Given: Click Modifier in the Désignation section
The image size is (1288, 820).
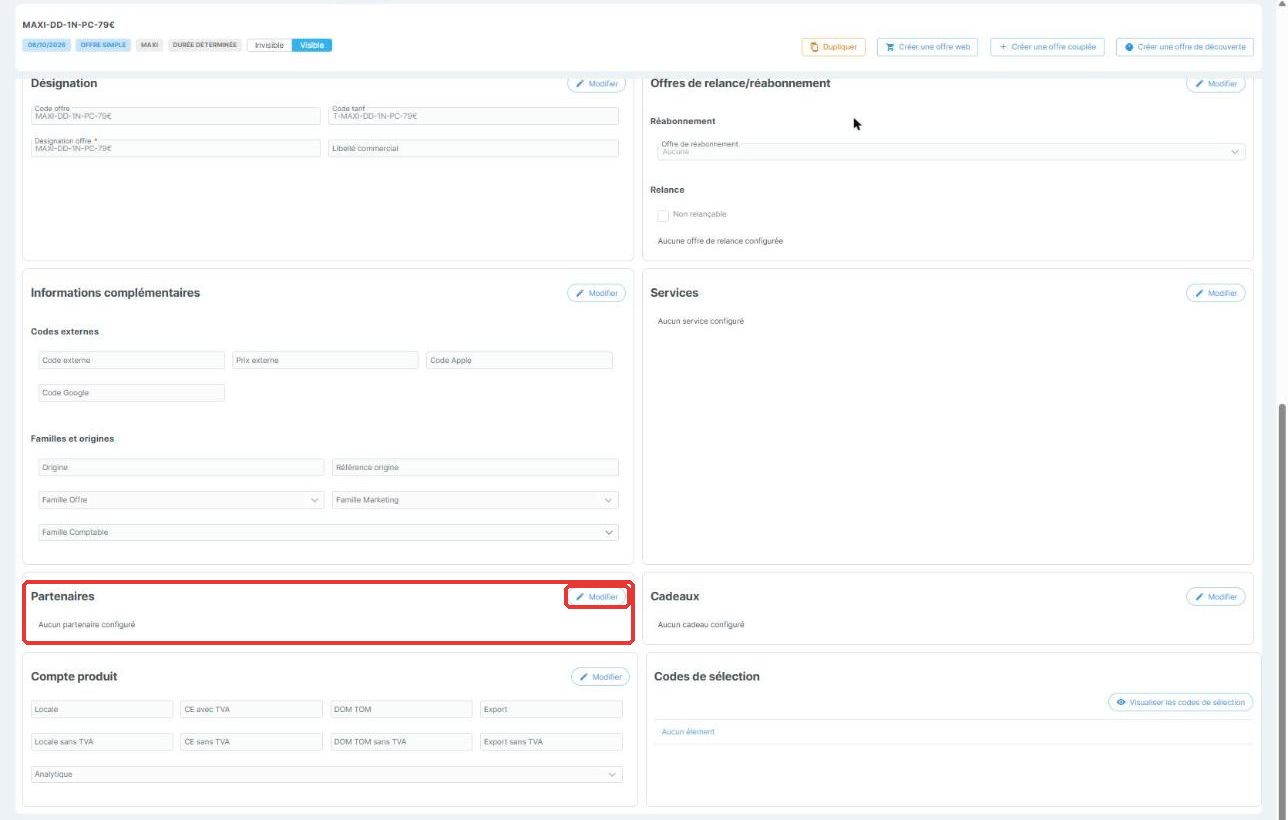Looking at the screenshot, I should 597,84.
